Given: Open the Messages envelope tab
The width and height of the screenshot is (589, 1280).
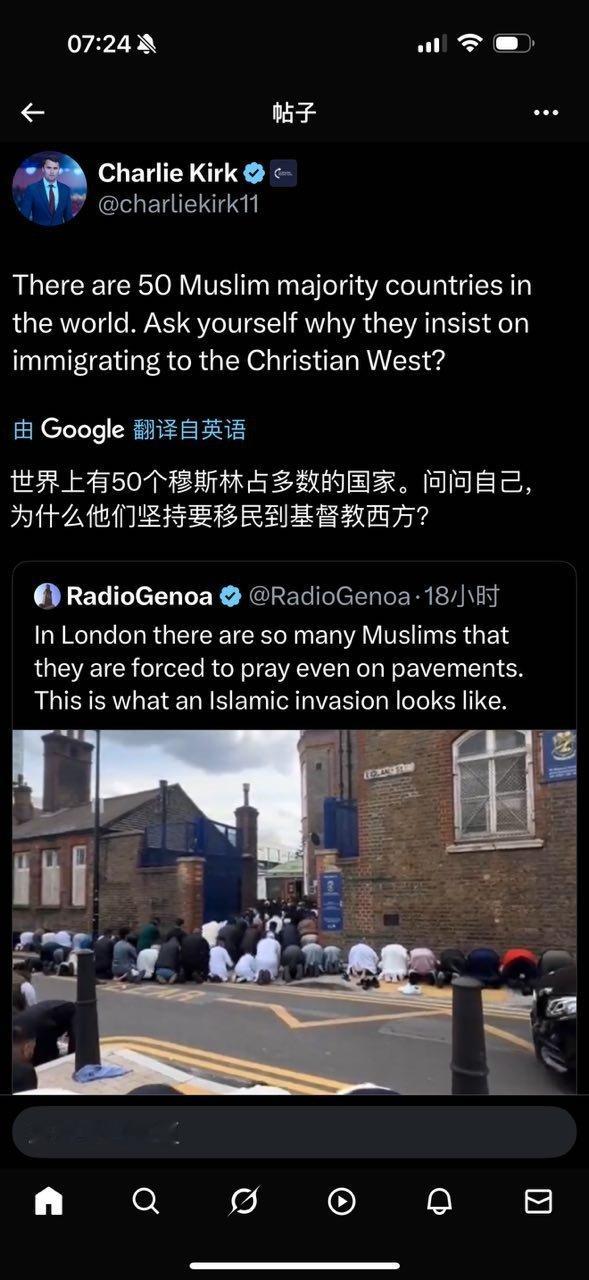Looking at the screenshot, I should 538,1201.
